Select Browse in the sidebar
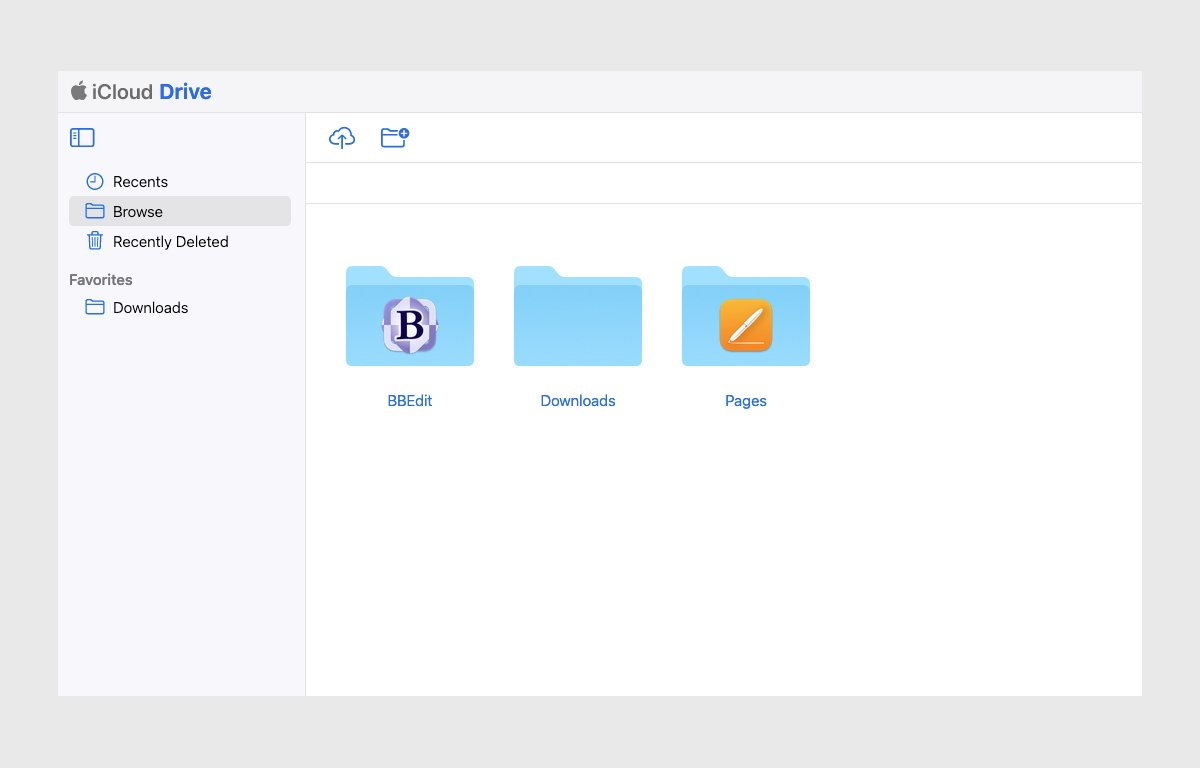Screen dimensions: 1200x768 180,211
